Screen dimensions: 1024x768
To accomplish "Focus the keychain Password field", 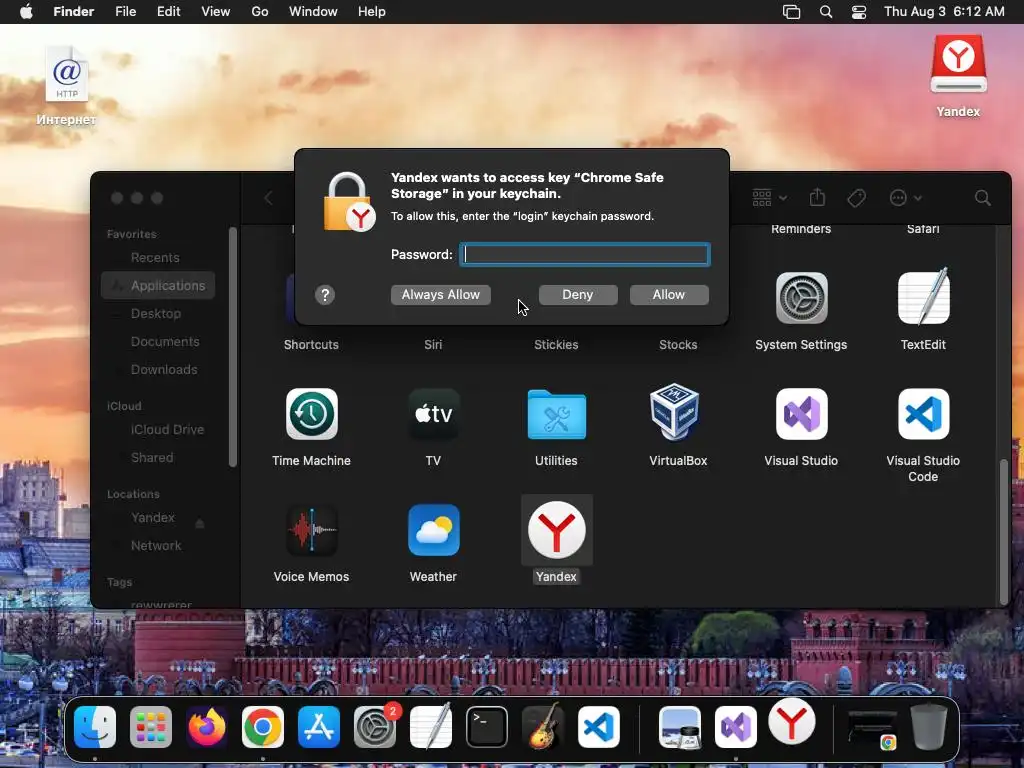I will pyautogui.click(x=584, y=254).
